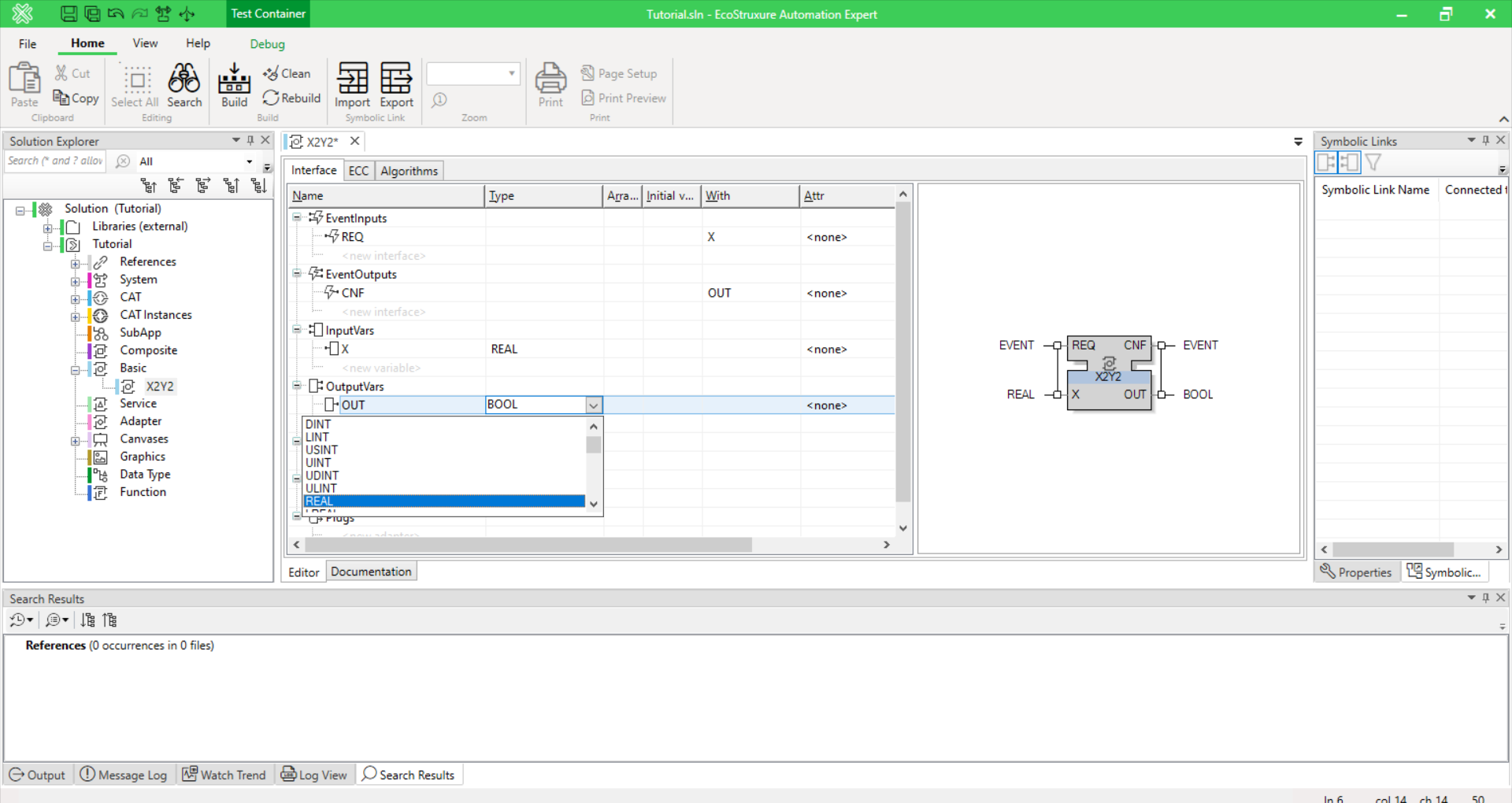
Task: Select UDINT in the type list
Action: [x=444, y=476]
